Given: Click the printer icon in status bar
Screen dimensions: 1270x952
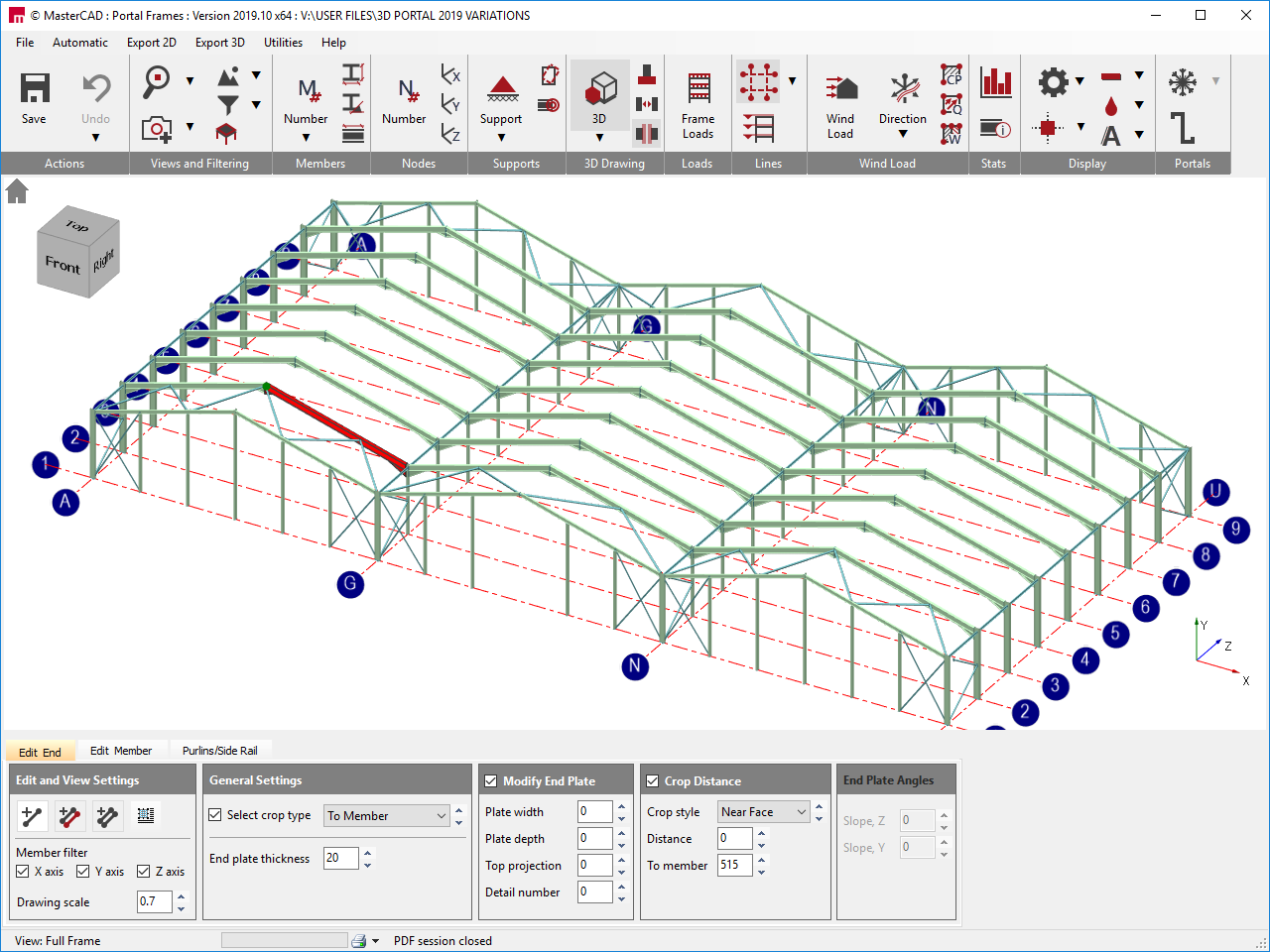Looking at the screenshot, I should tap(359, 941).
